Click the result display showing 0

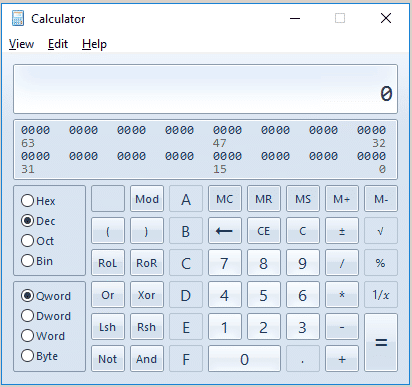click(205, 89)
